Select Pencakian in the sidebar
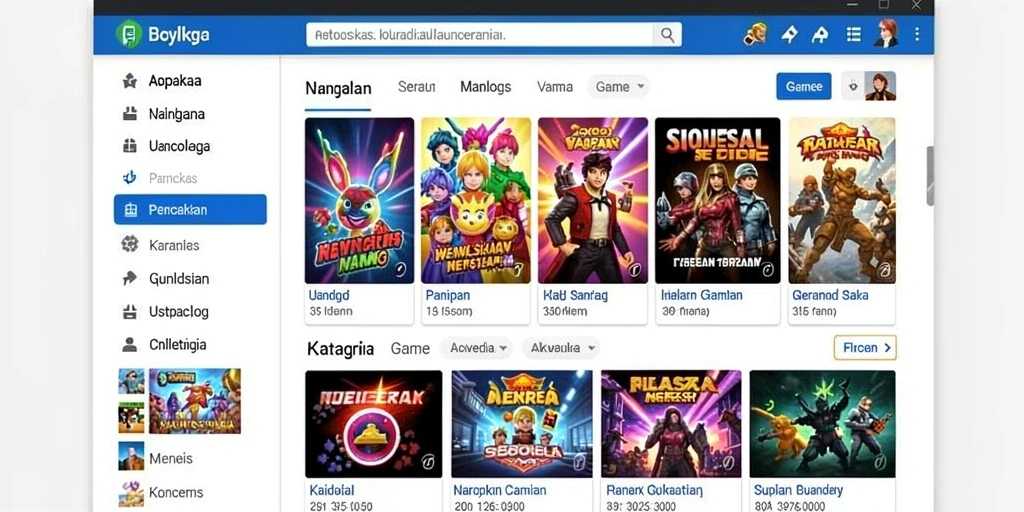The image size is (1024, 512). [x=190, y=210]
